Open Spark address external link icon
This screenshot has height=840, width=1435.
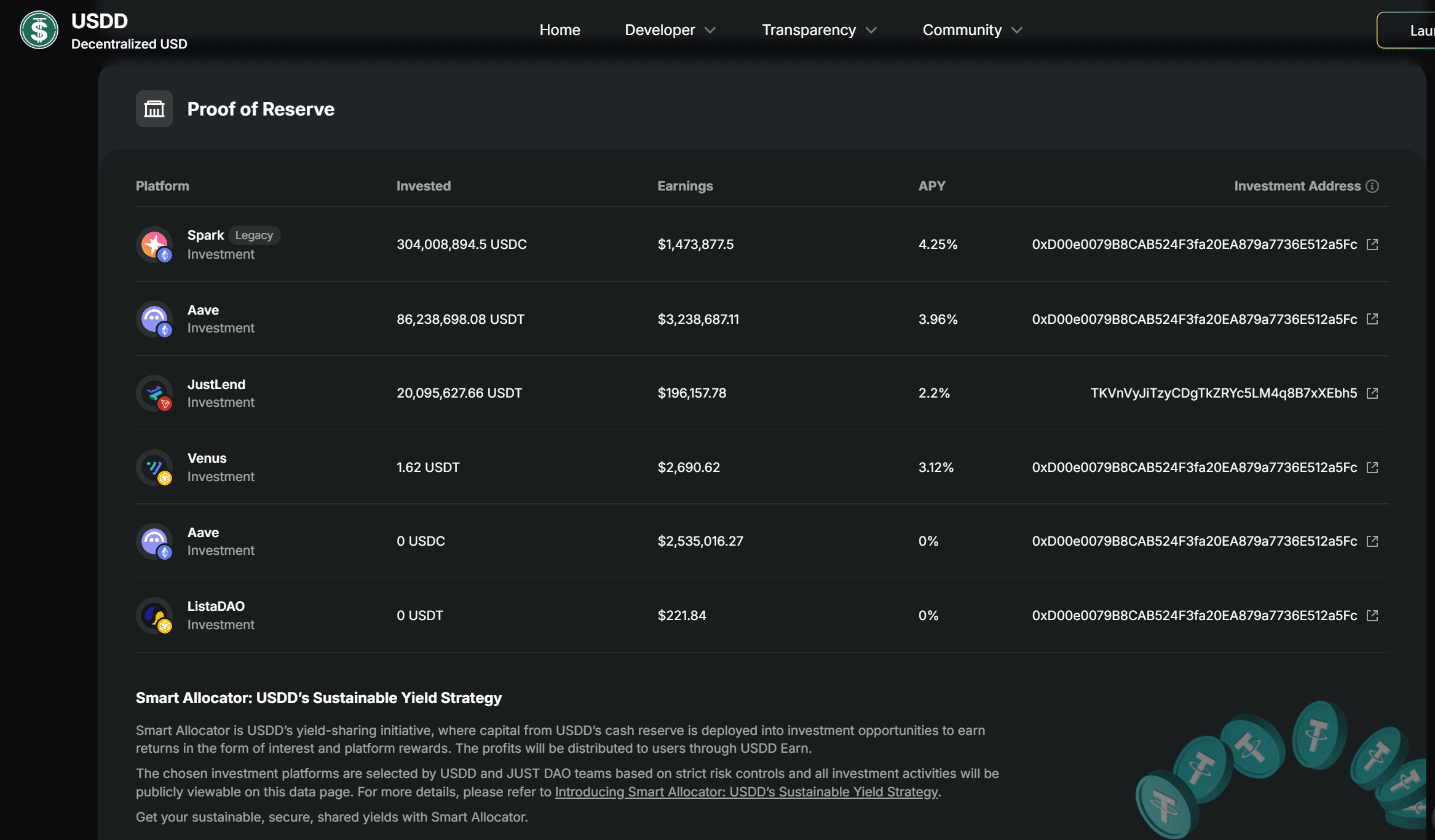coord(1372,245)
